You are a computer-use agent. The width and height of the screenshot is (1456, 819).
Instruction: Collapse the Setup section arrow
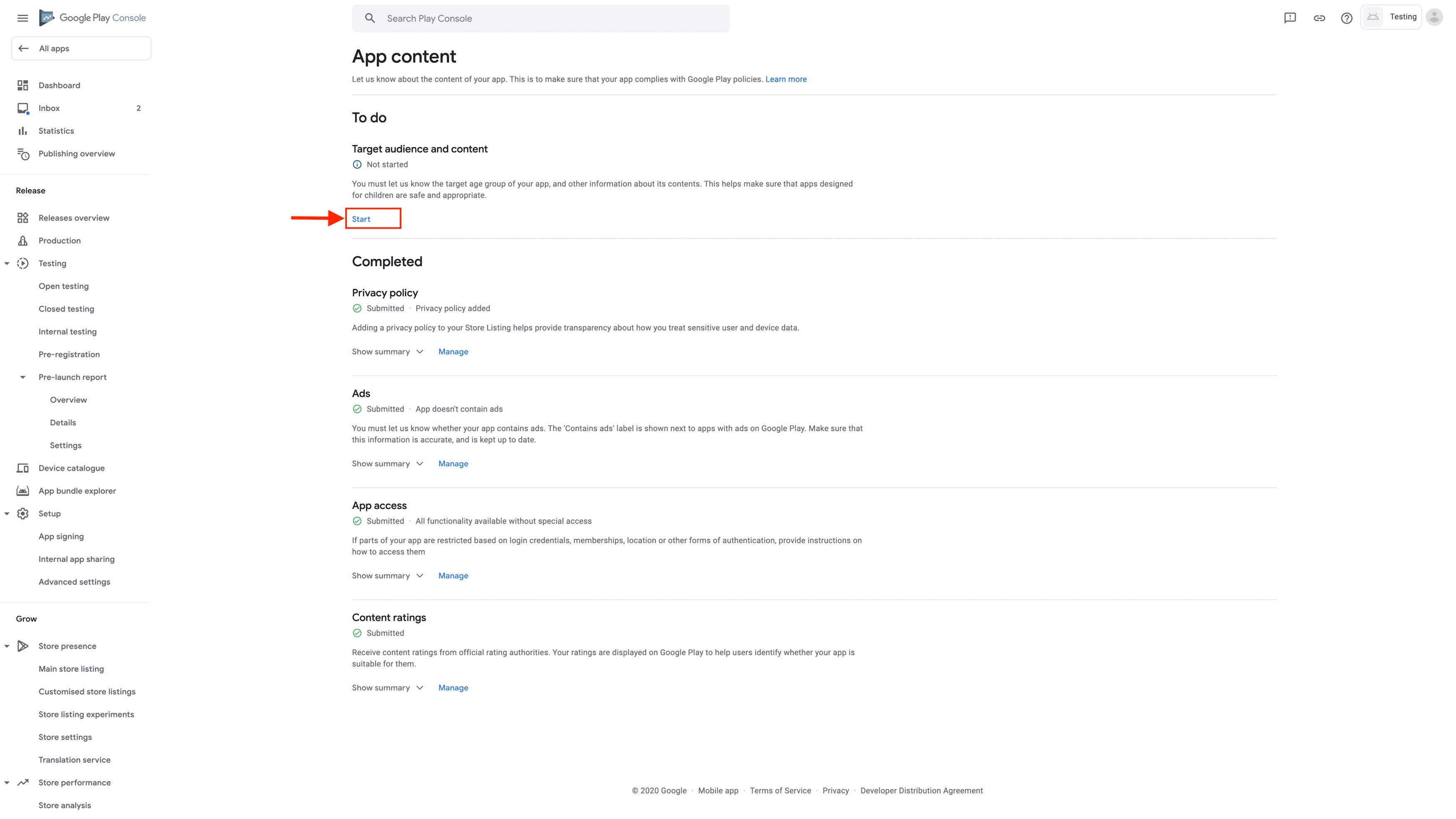(x=7, y=514)
